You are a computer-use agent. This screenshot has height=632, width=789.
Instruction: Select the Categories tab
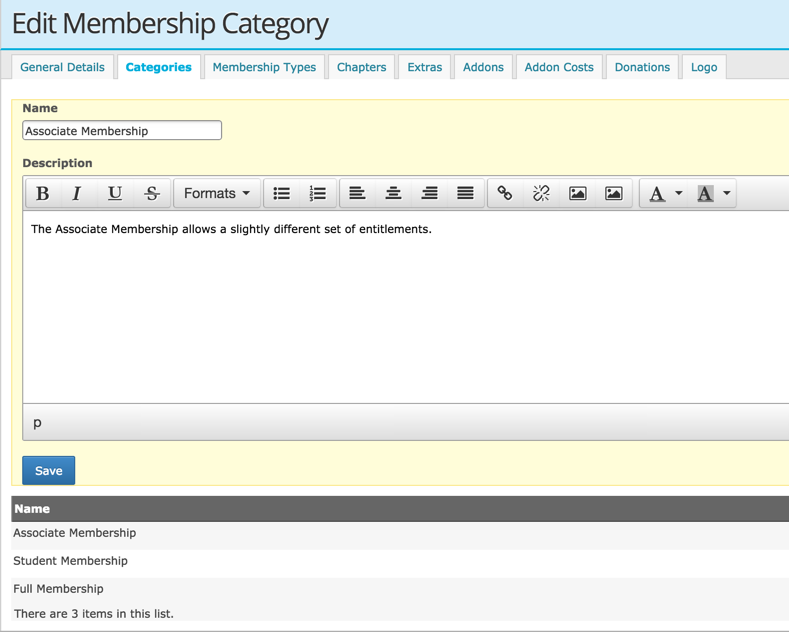pyautogui.click(x=159, y=67)
